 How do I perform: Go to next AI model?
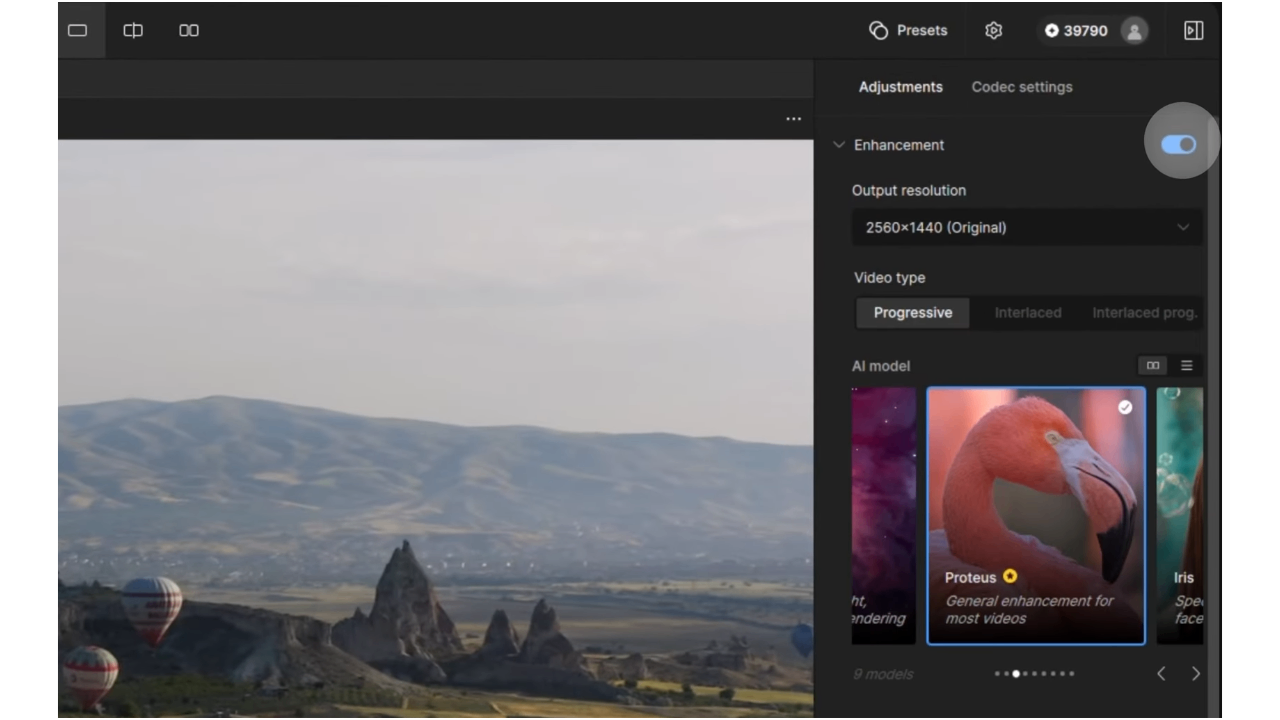1195,674
